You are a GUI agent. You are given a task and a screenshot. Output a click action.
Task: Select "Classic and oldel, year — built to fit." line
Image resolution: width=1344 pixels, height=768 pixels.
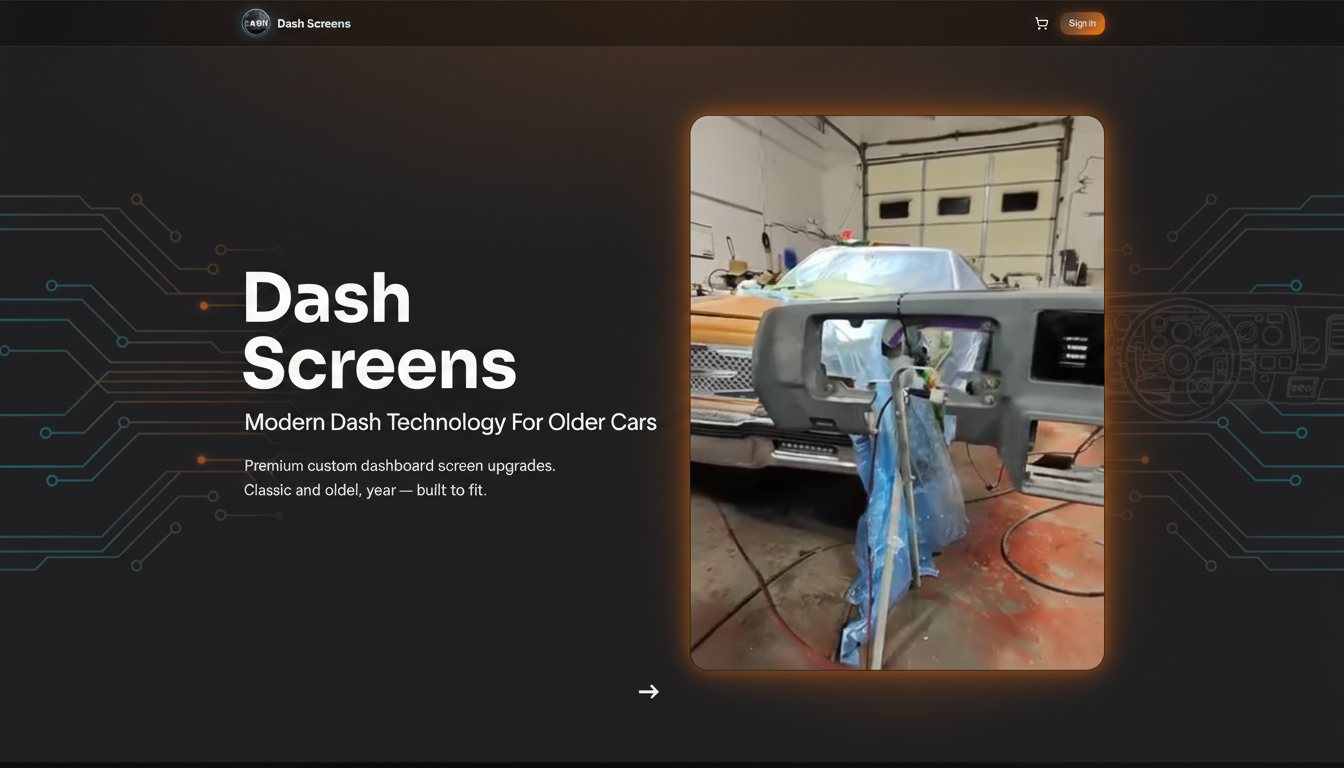[365, 491]
